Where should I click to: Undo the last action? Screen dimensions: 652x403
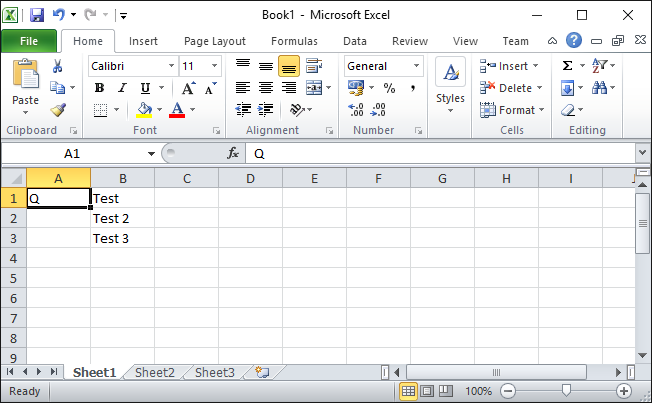click(59, 15)
